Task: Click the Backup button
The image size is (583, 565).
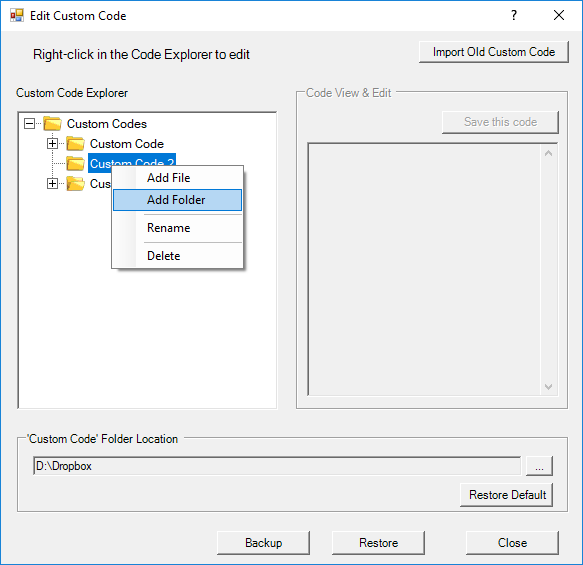Action: tap(263, 543)
